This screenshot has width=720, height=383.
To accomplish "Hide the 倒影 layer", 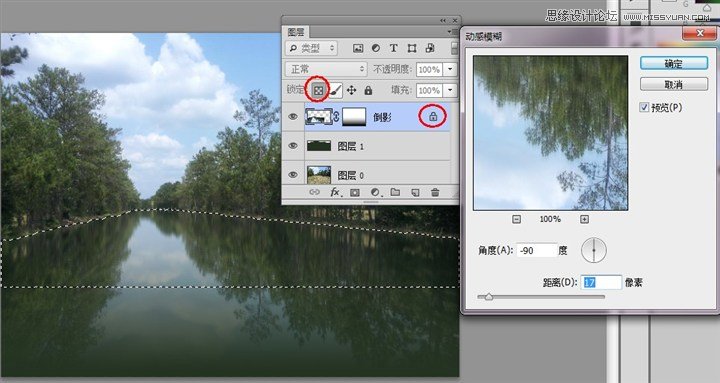I will click(293, 117).
